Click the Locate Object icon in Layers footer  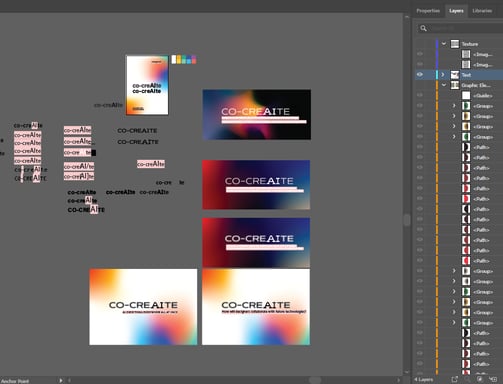[467, 379]
